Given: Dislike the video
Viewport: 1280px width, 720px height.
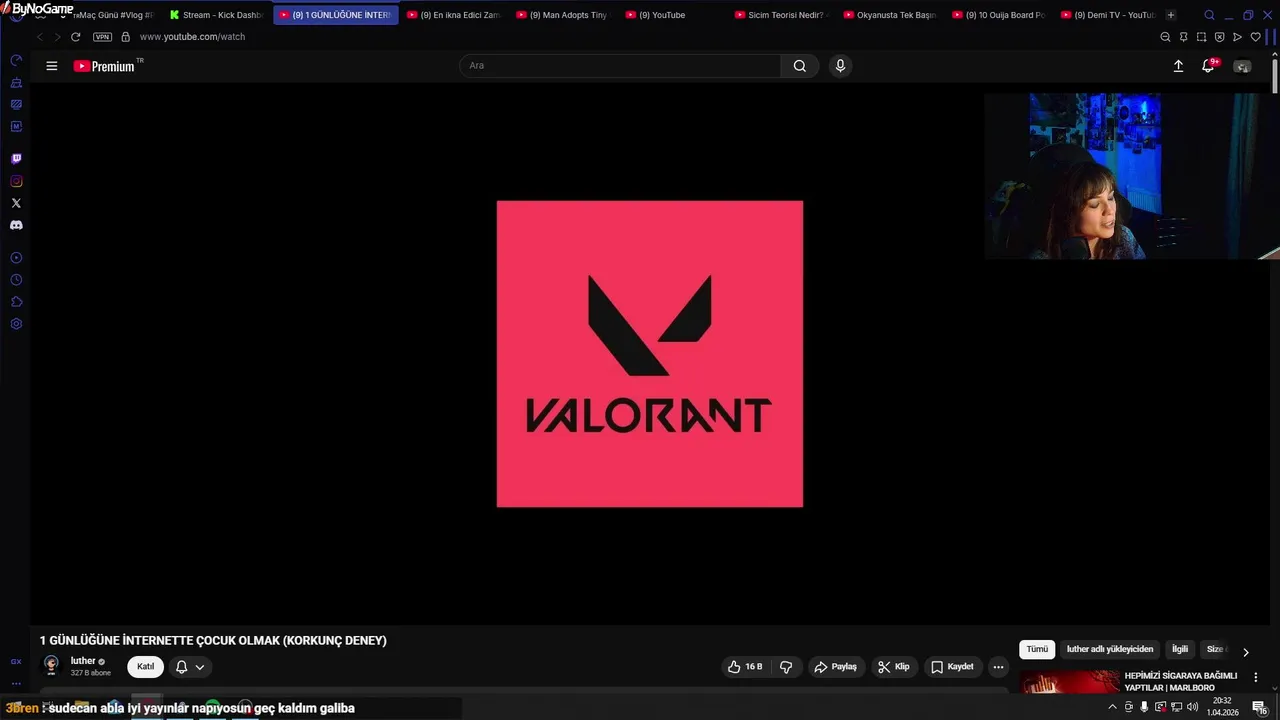Looking at the screenshot, I should pos(786,667).
